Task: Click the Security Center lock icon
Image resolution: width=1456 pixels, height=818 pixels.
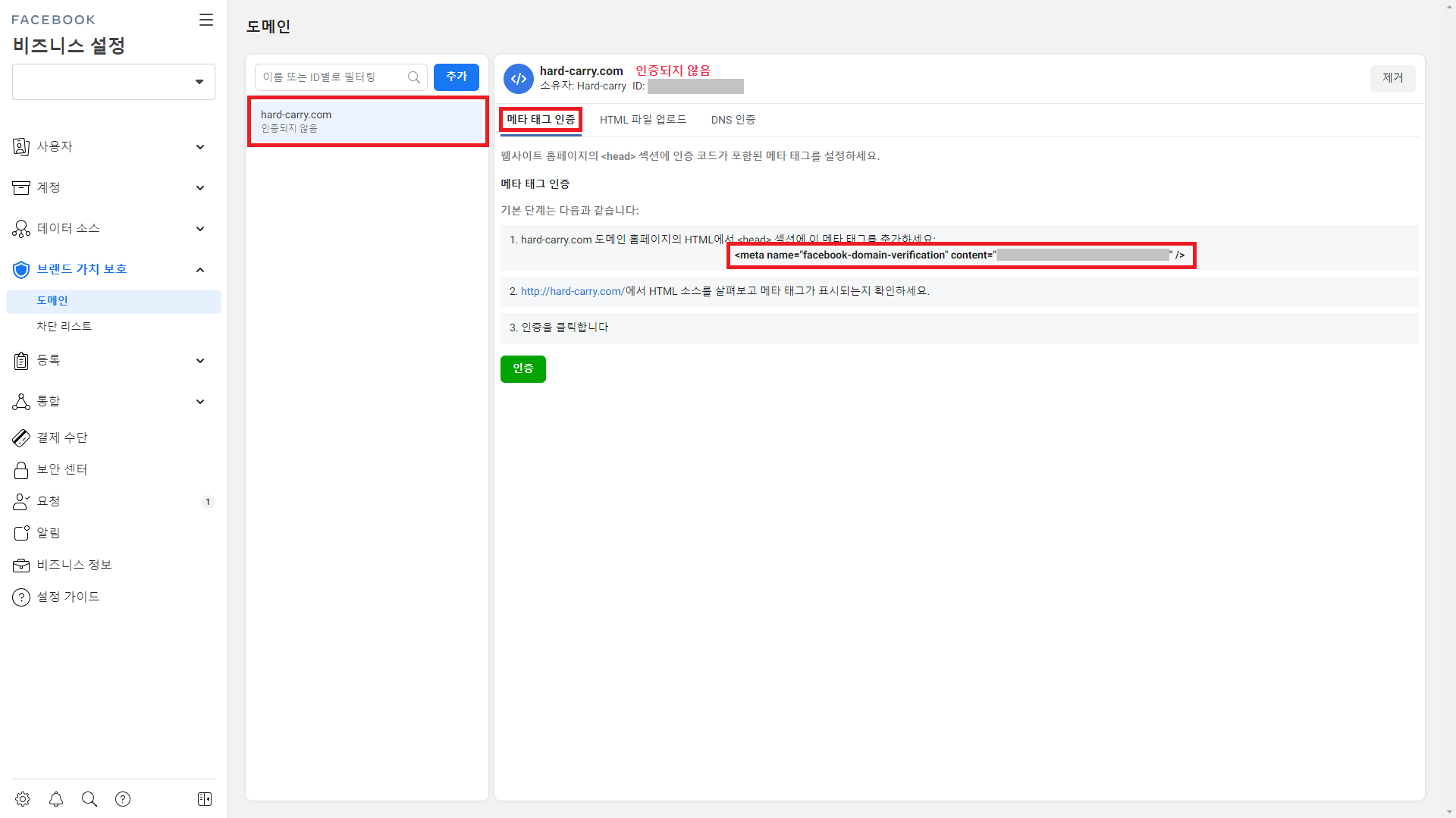Action: tap(21, 469)
